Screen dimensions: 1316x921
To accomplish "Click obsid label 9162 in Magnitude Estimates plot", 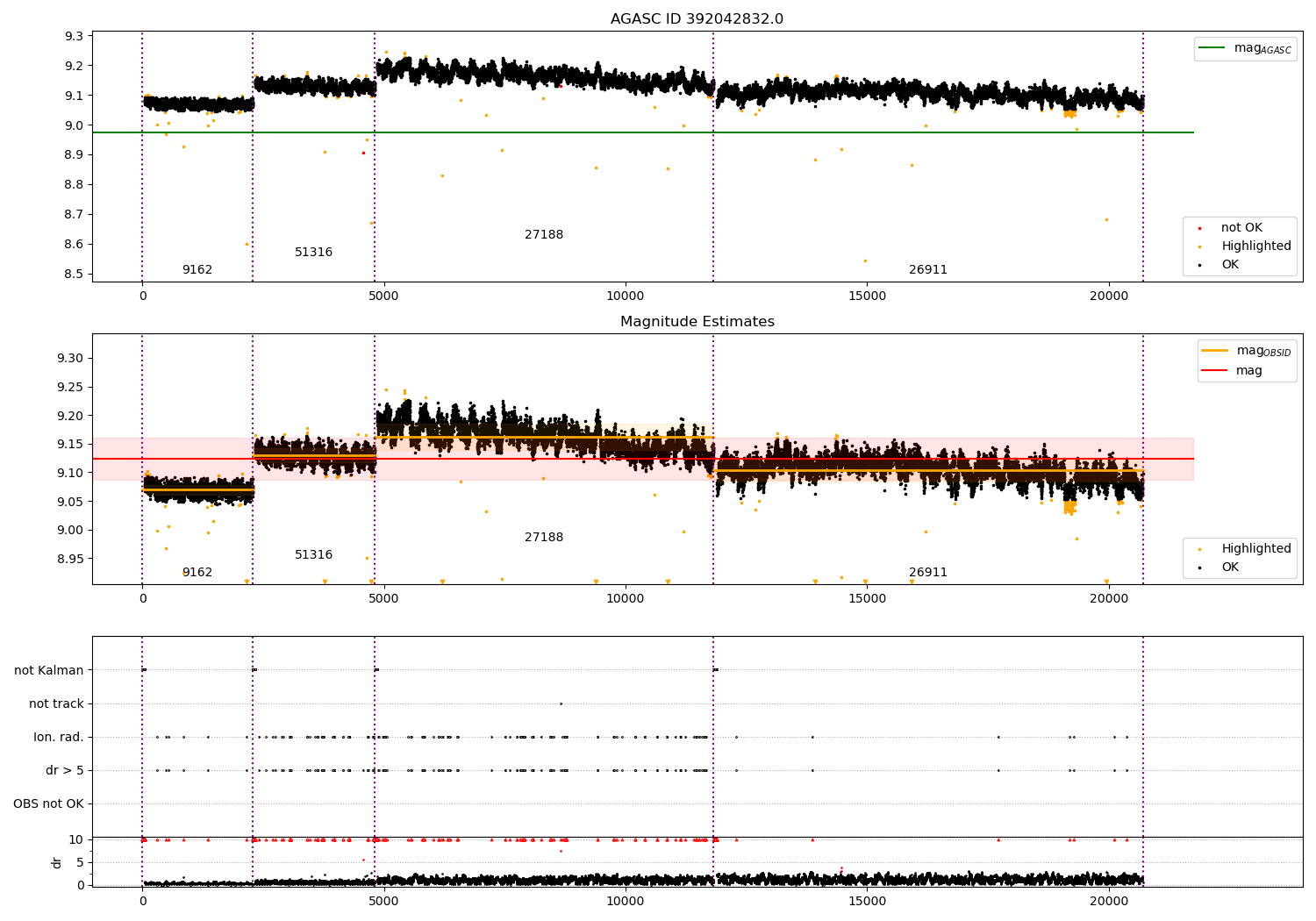I will pyautogui.click(x=197, y=573).
